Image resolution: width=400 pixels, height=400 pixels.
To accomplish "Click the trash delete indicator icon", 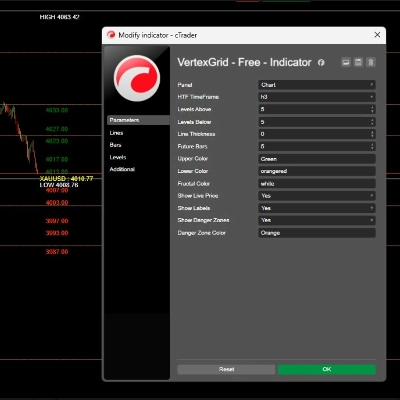I will (371, 62).
